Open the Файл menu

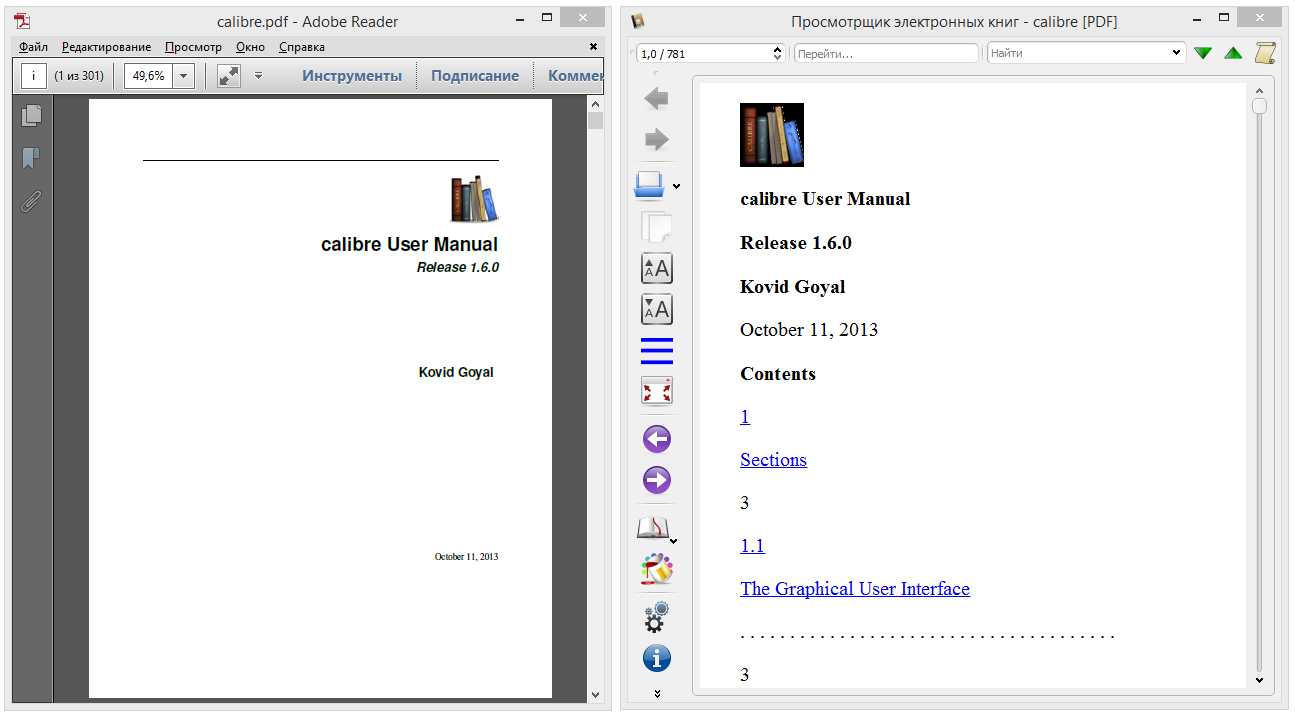34,47
